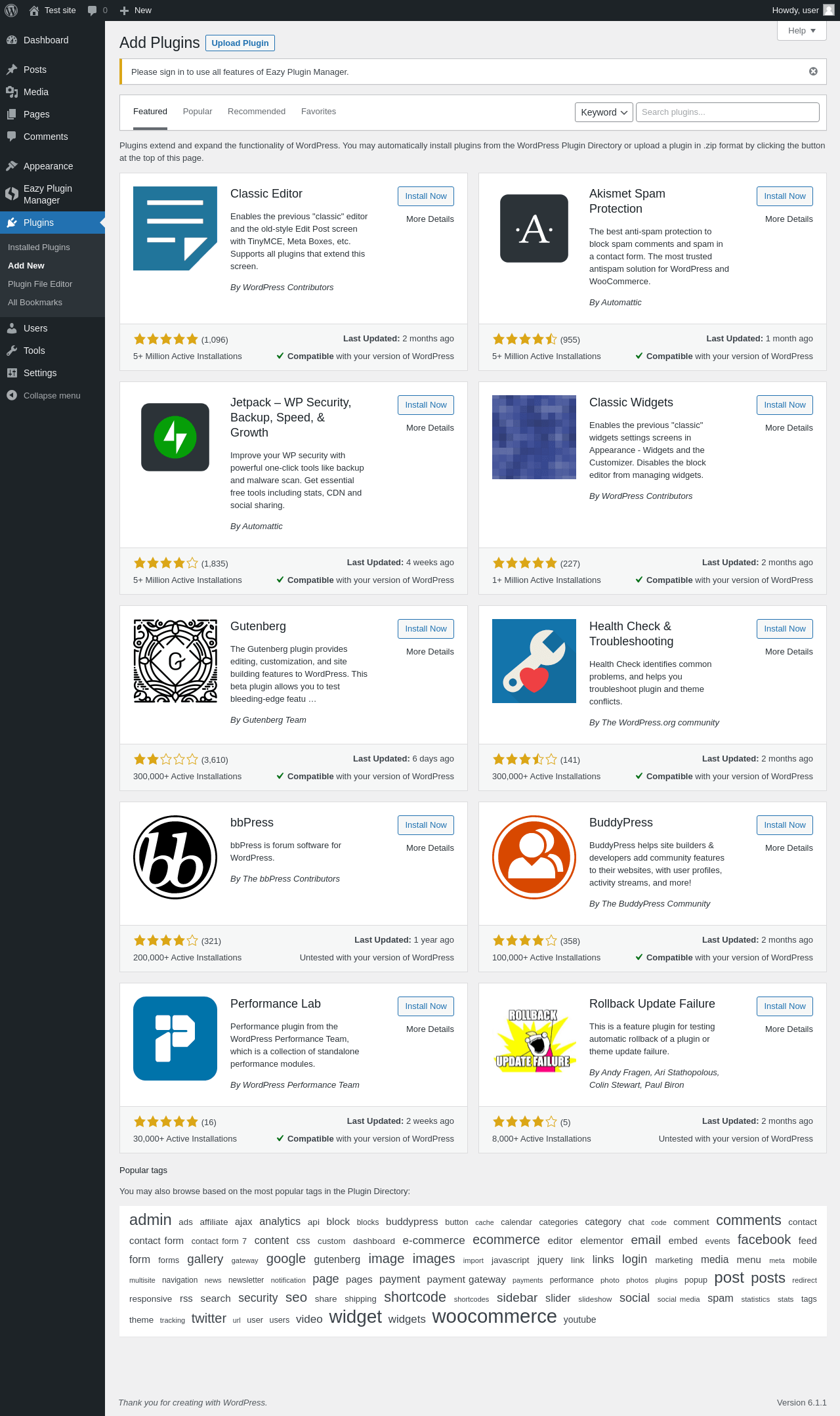Click the WordPress logo in admin bar
This screenshot has width=840, height=1416.
coord(11,11)
